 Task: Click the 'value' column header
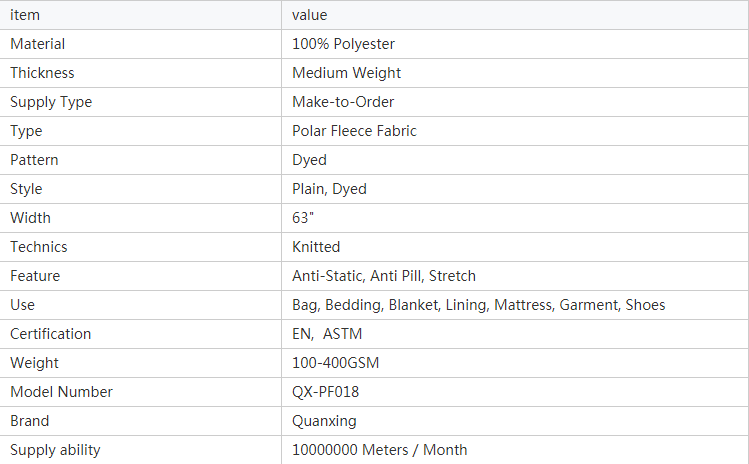coord(310,15)
